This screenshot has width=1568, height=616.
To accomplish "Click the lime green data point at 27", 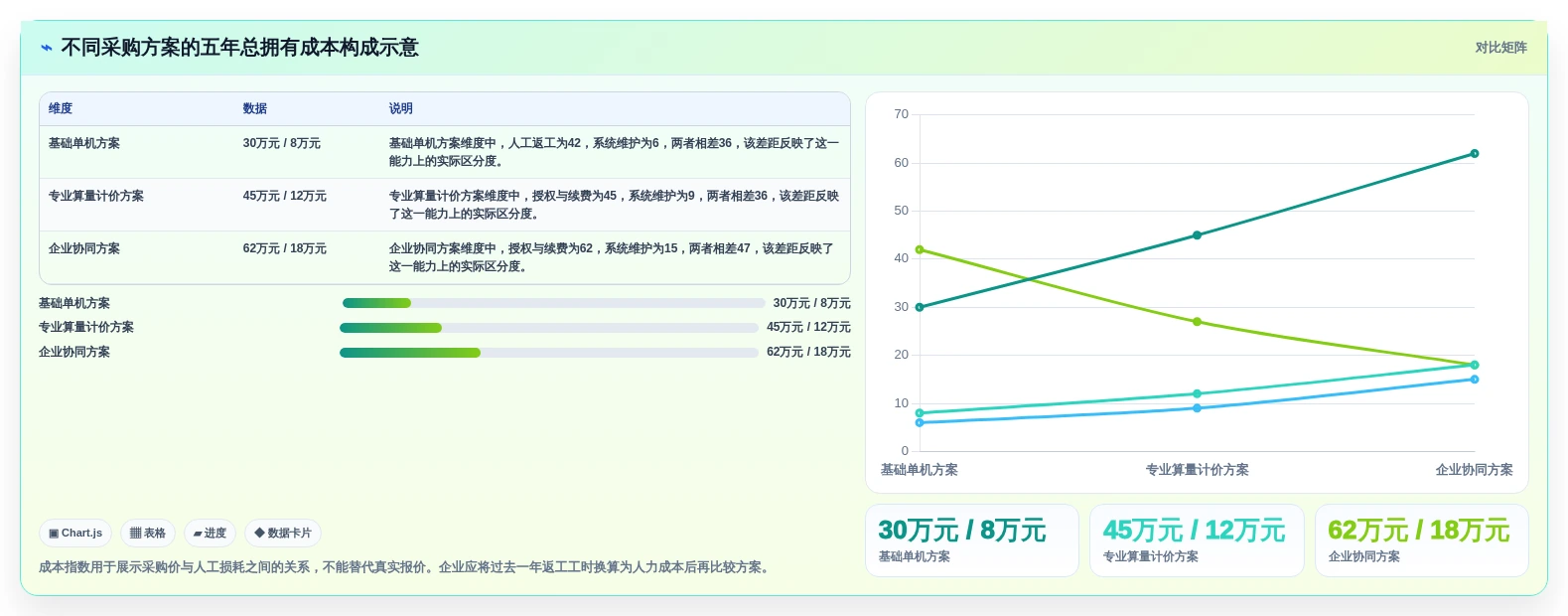I will click(x=1197, y=322).
